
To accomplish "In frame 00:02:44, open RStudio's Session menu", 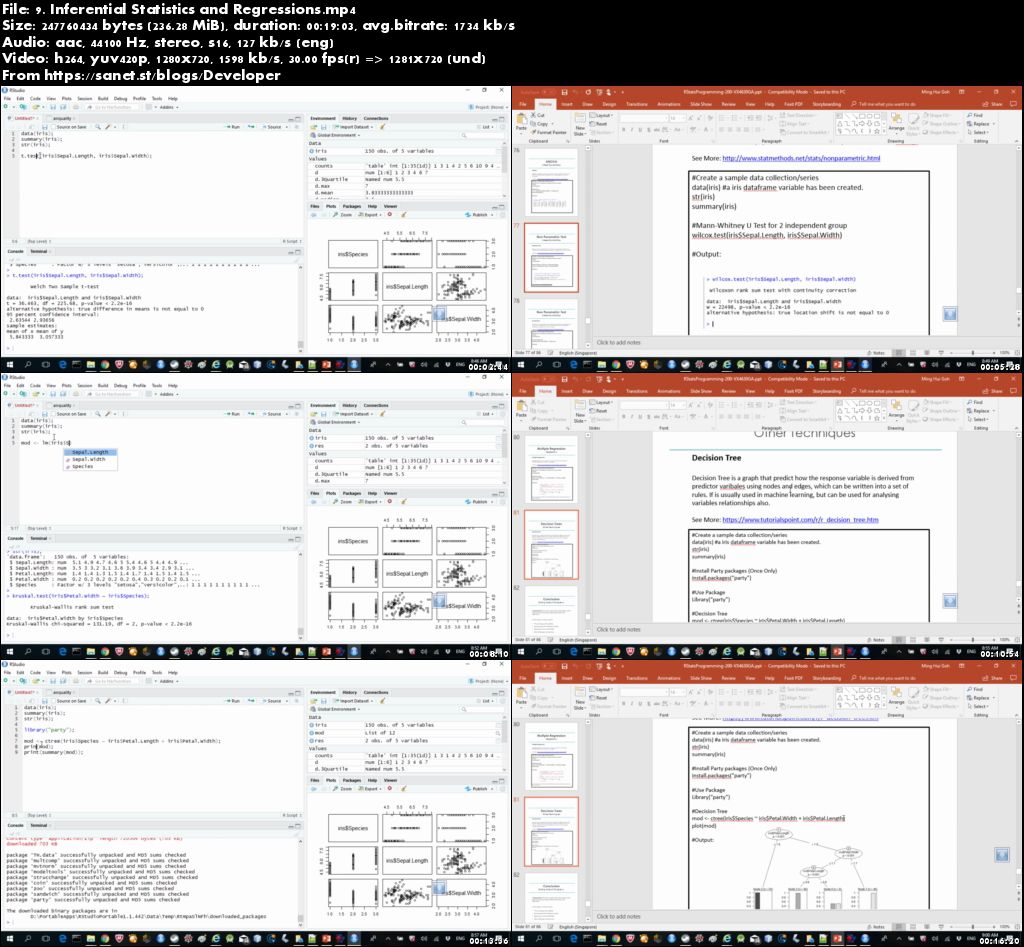I will (84, 99).
